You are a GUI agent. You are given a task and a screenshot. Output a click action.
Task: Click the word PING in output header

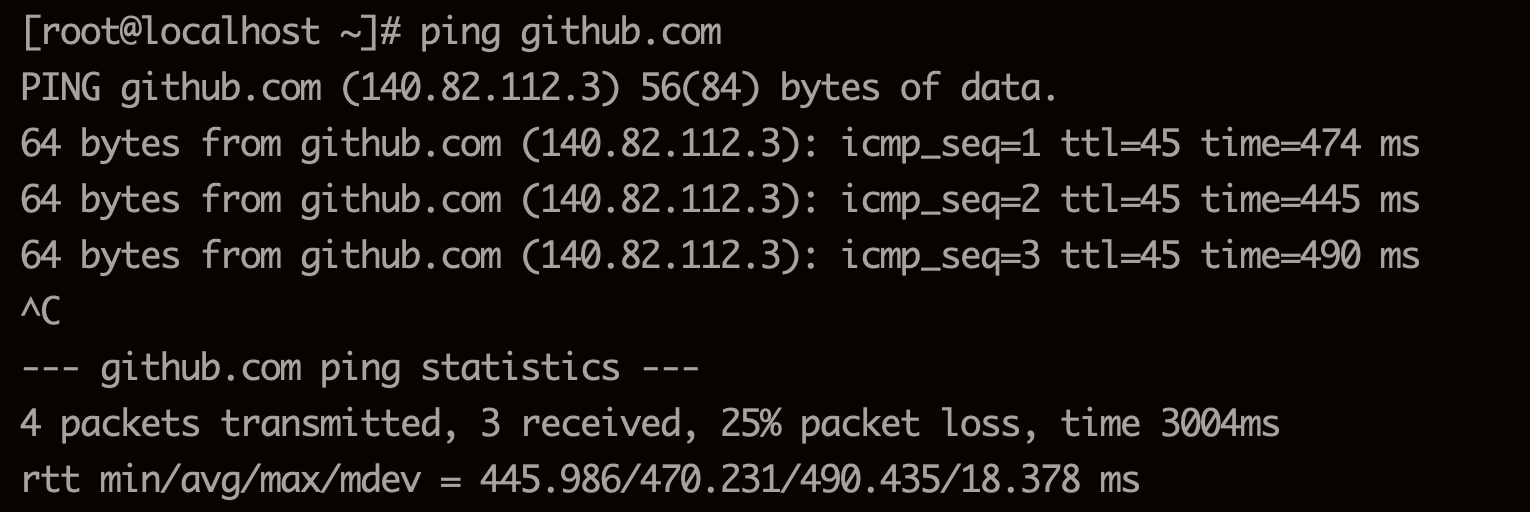(60, 89)
